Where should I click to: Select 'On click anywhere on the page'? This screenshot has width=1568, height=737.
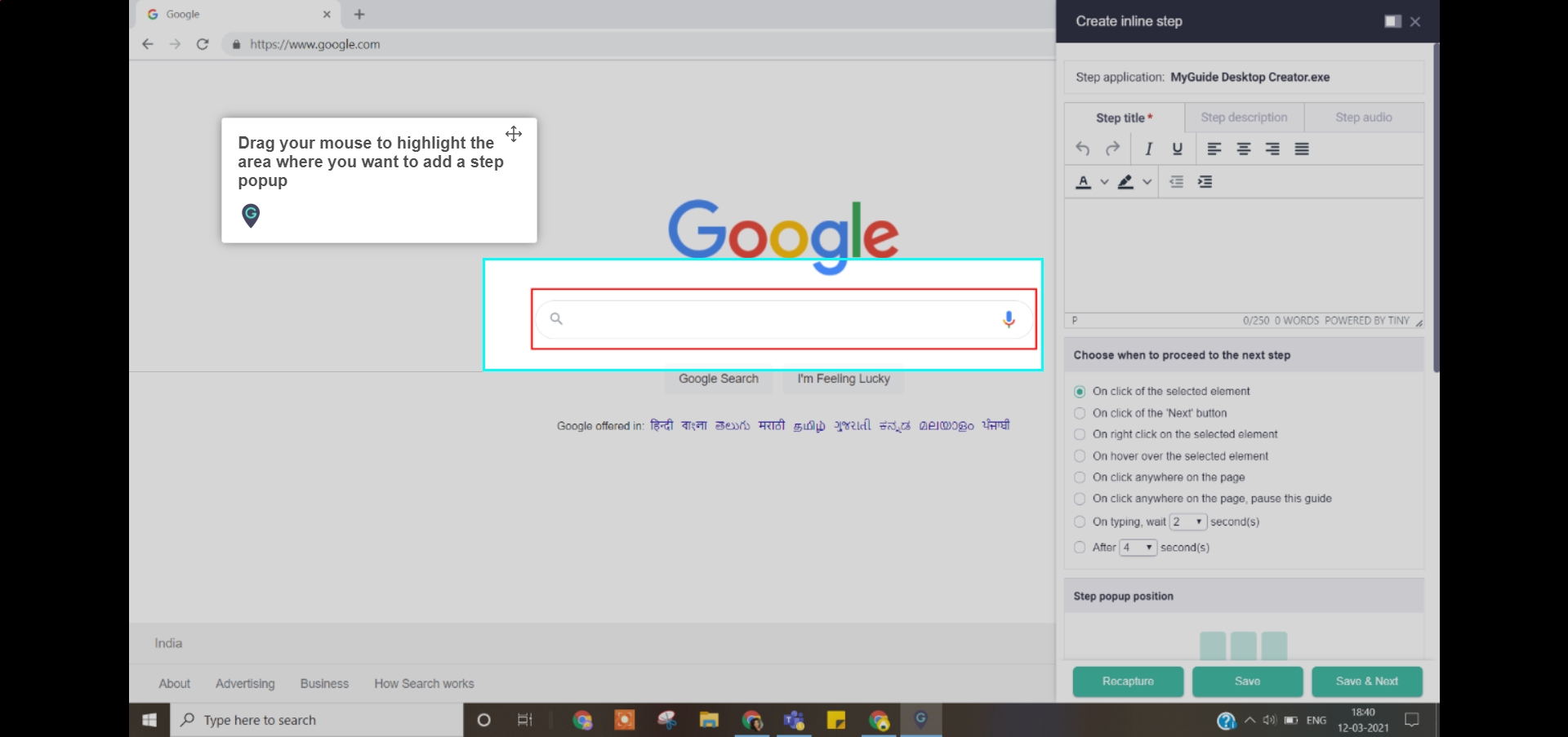(x=1080, y=477)
